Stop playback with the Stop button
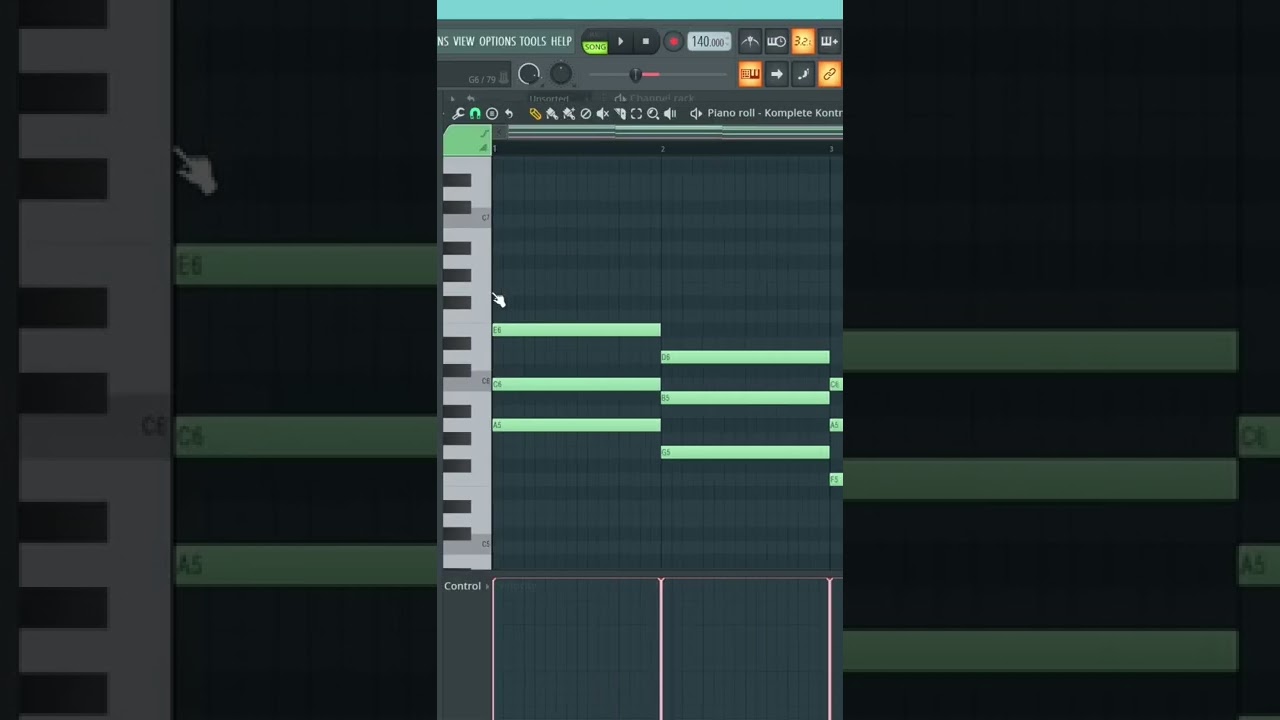This screenshot has width=1280, height=720. tap(646, 42)
